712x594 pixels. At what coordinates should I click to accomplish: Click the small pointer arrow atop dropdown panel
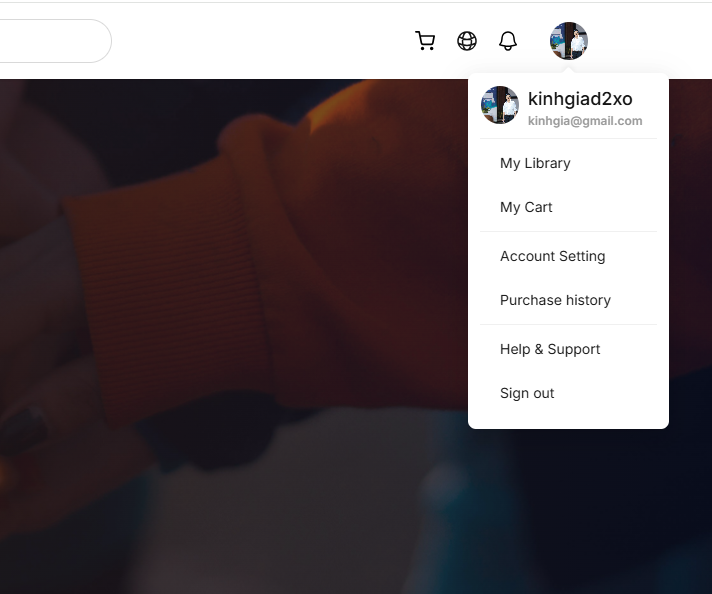click(569, 70)
